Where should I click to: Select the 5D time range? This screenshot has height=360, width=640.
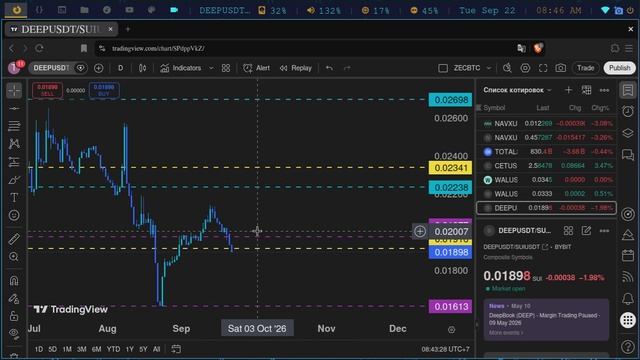click(53, 349)
